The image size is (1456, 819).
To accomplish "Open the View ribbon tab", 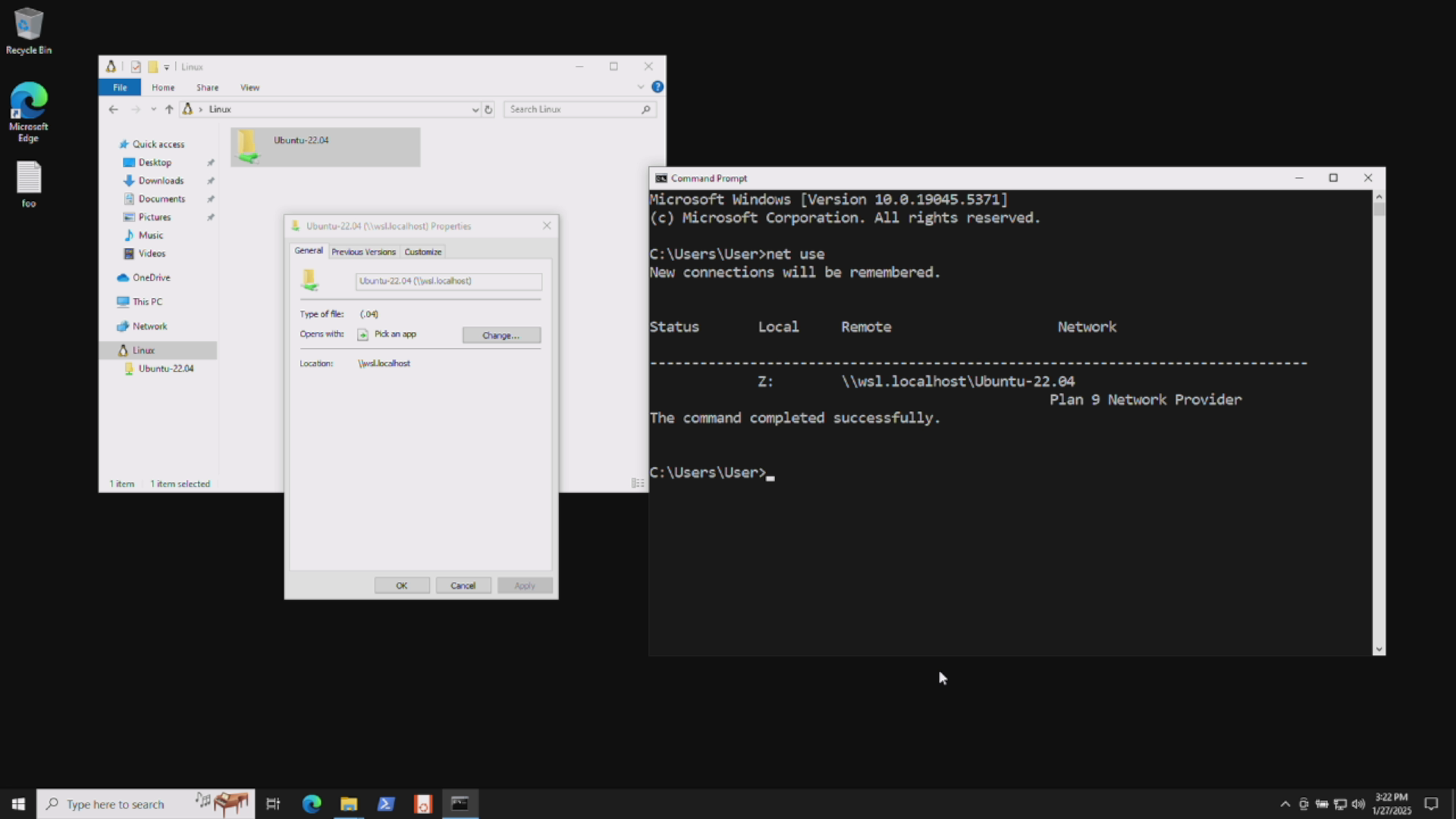I will pos(249,87).
